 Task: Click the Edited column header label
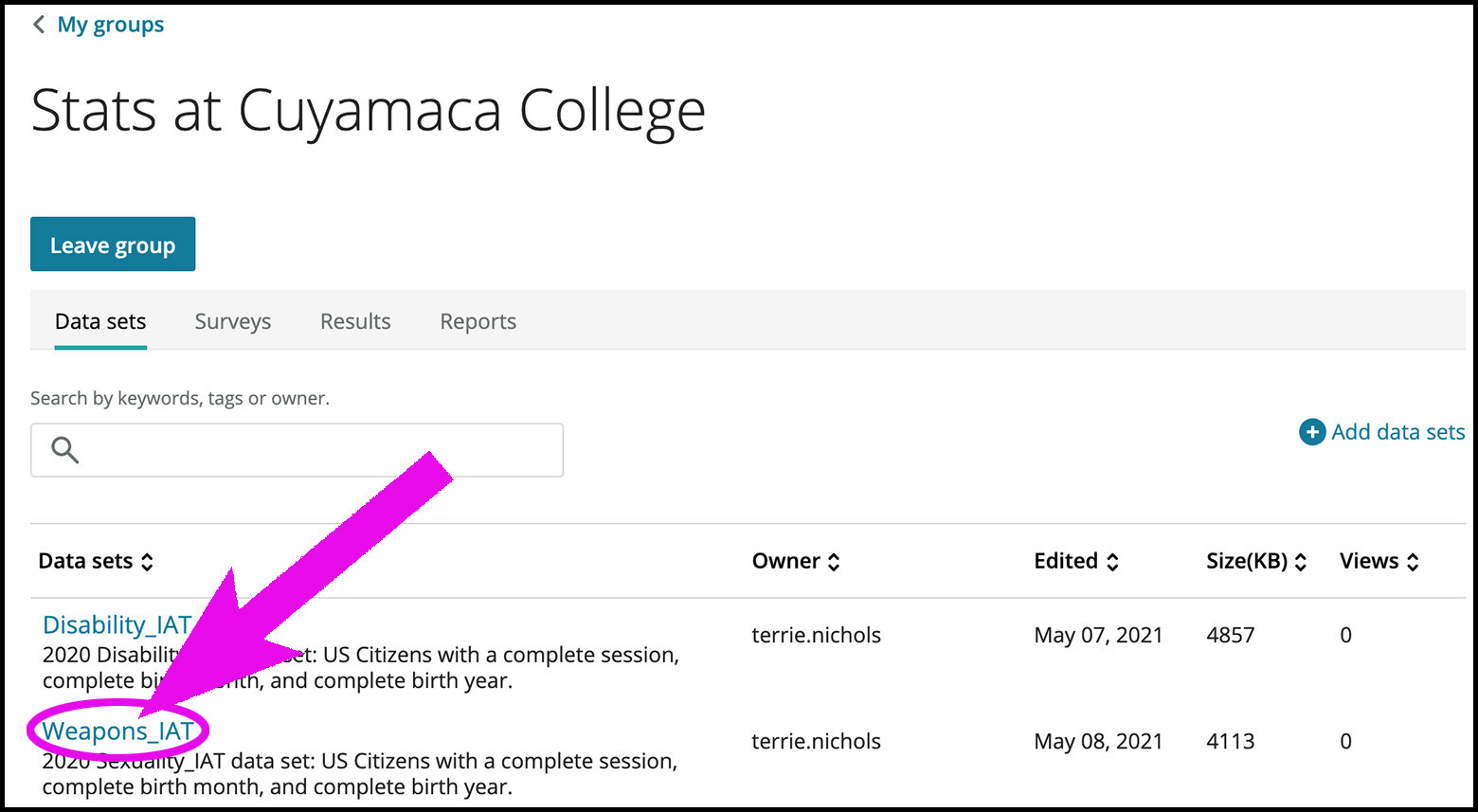(1066, 561)
